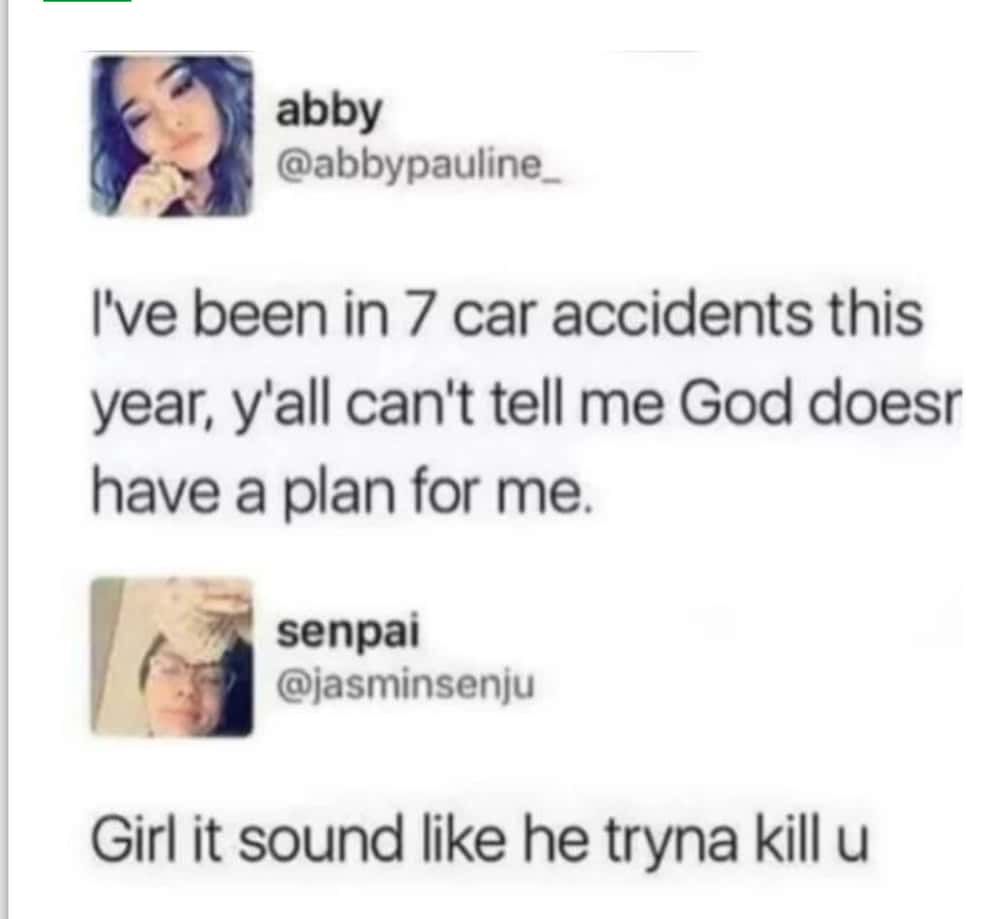This screenshot has height=919, width=1000.
Task: Click the @abbypauline_ handle
Action: pos(418,167)
